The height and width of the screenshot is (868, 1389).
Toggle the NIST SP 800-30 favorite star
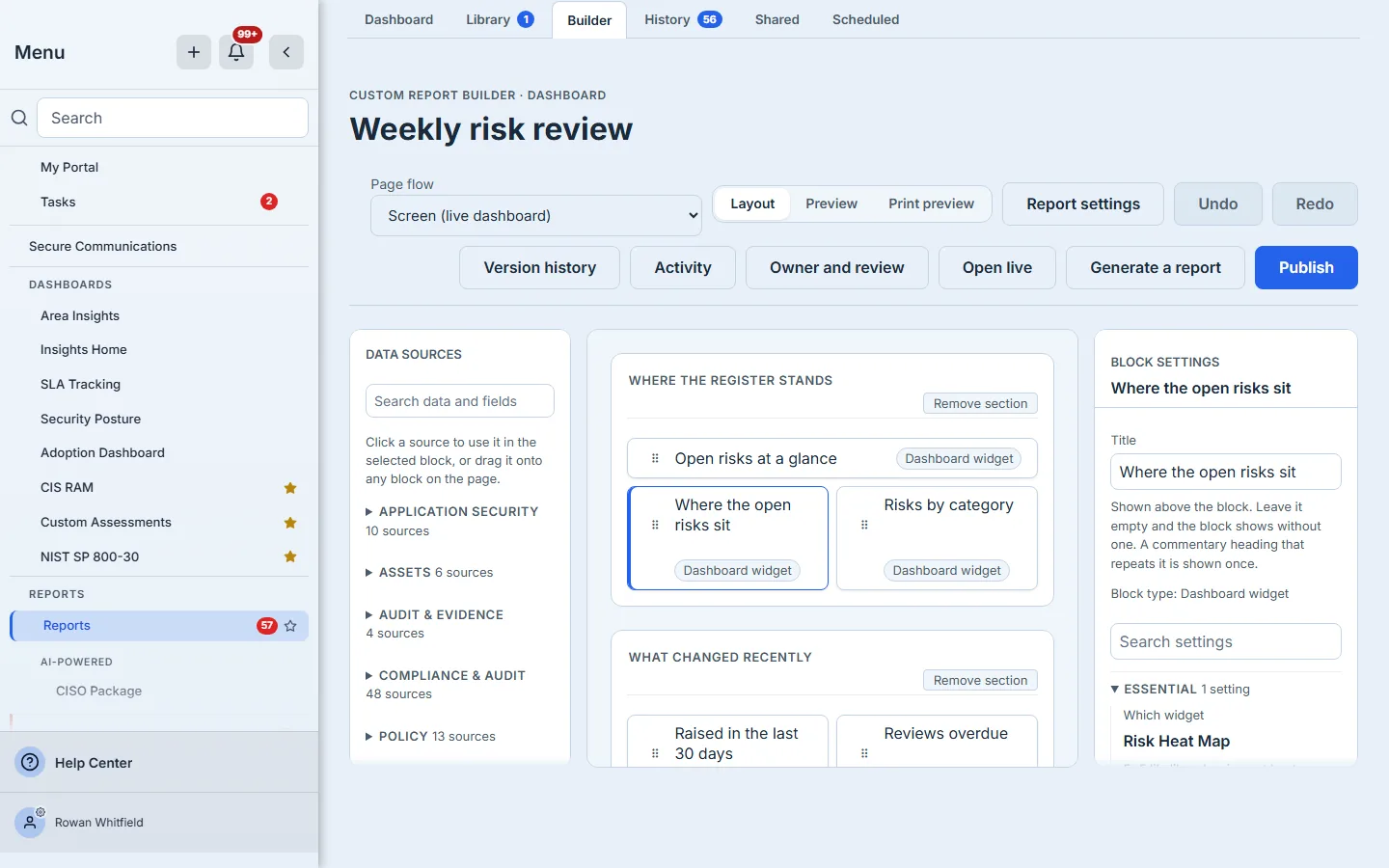tap(290, 556)
